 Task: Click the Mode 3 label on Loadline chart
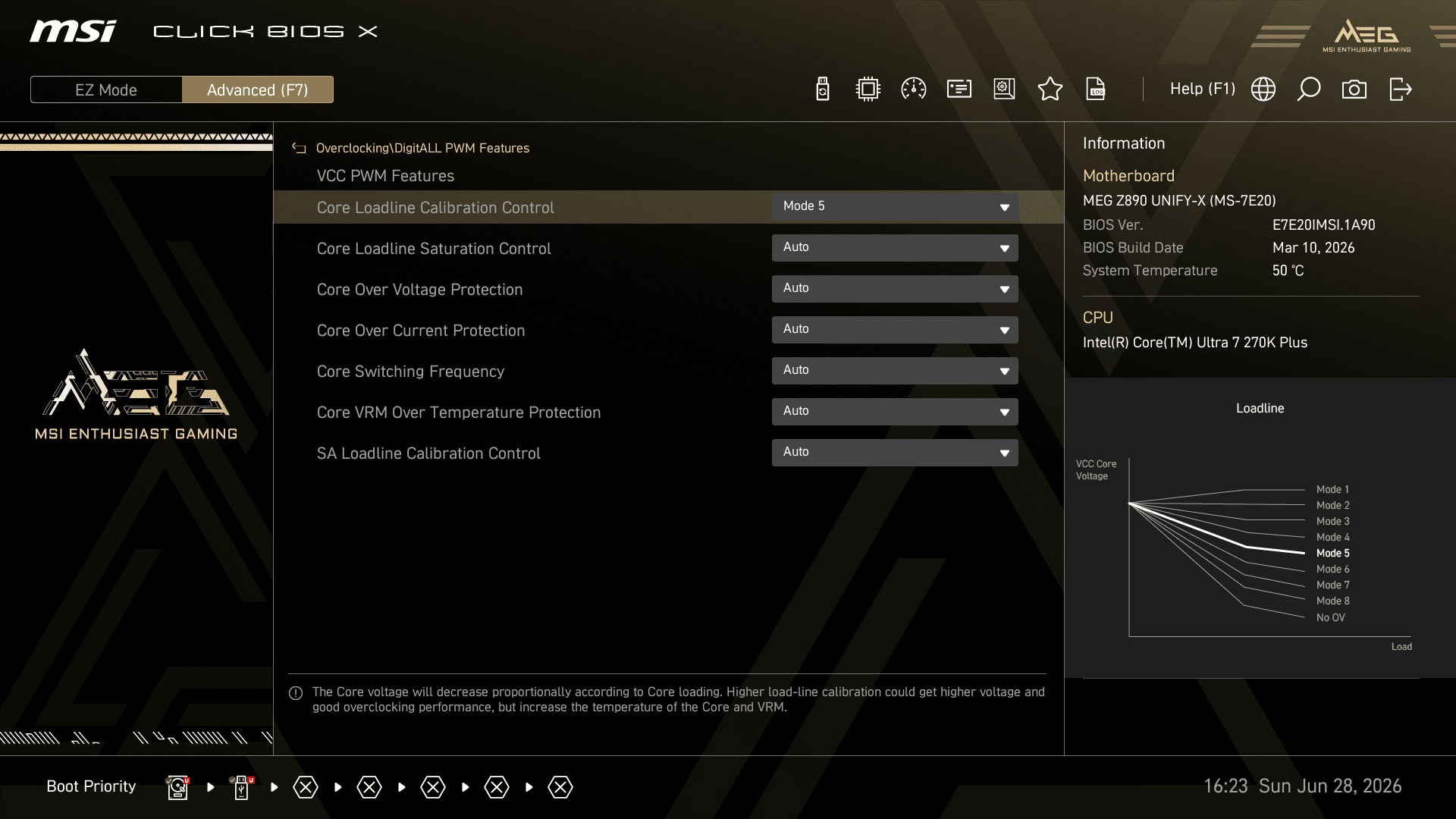(x=1332, y=522)
